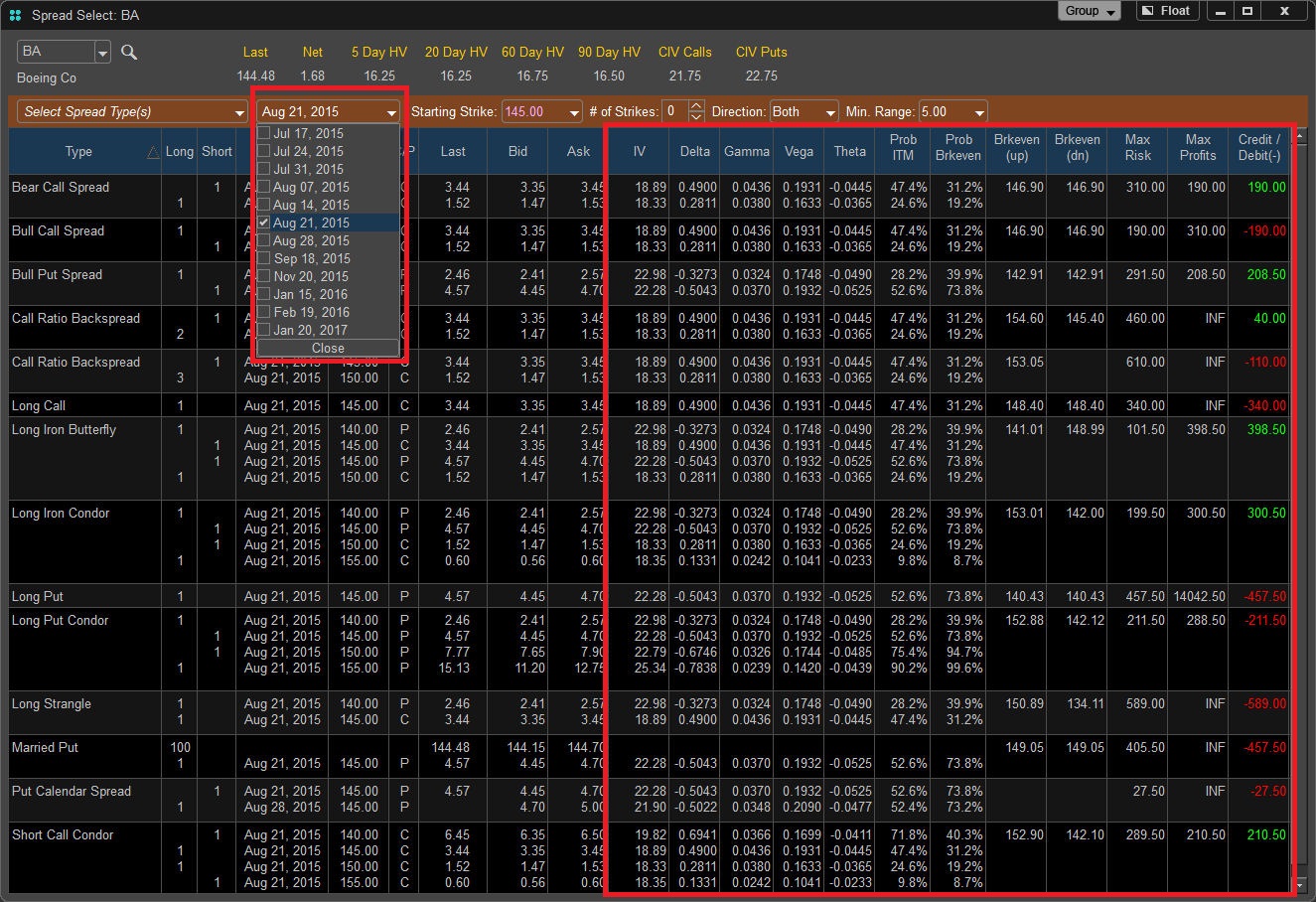Select the Long Strangle row

pyautogui.click(x=651, y=712)
